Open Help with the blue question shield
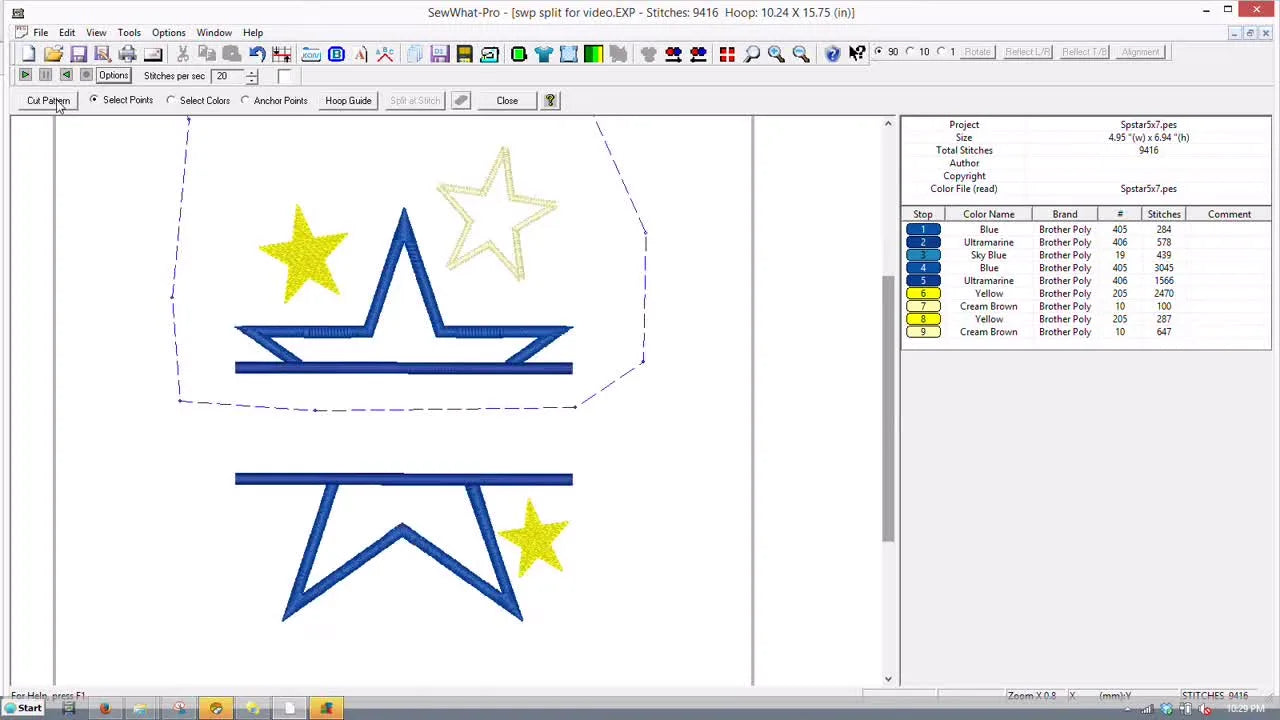Viewport: 1280px width, 720px height. (x=832, y=53)
